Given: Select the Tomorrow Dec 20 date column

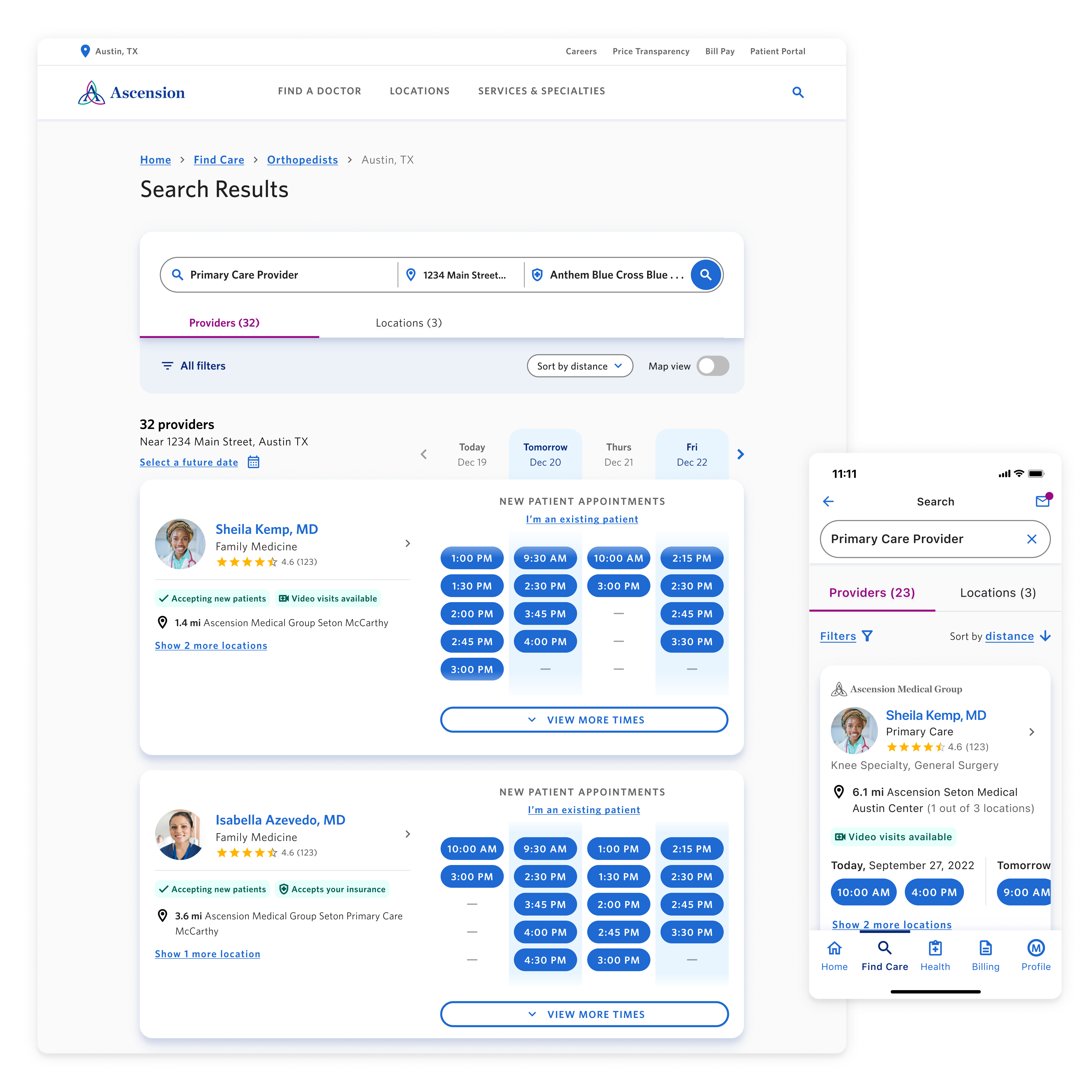Looking at the screenshot, I should 545,454.
